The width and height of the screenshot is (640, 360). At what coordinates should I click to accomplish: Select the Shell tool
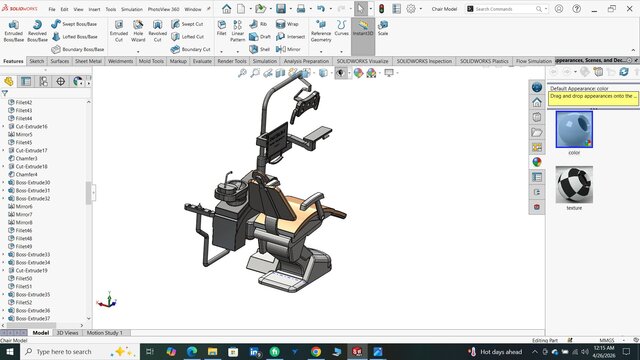click(x=260, y=49)
